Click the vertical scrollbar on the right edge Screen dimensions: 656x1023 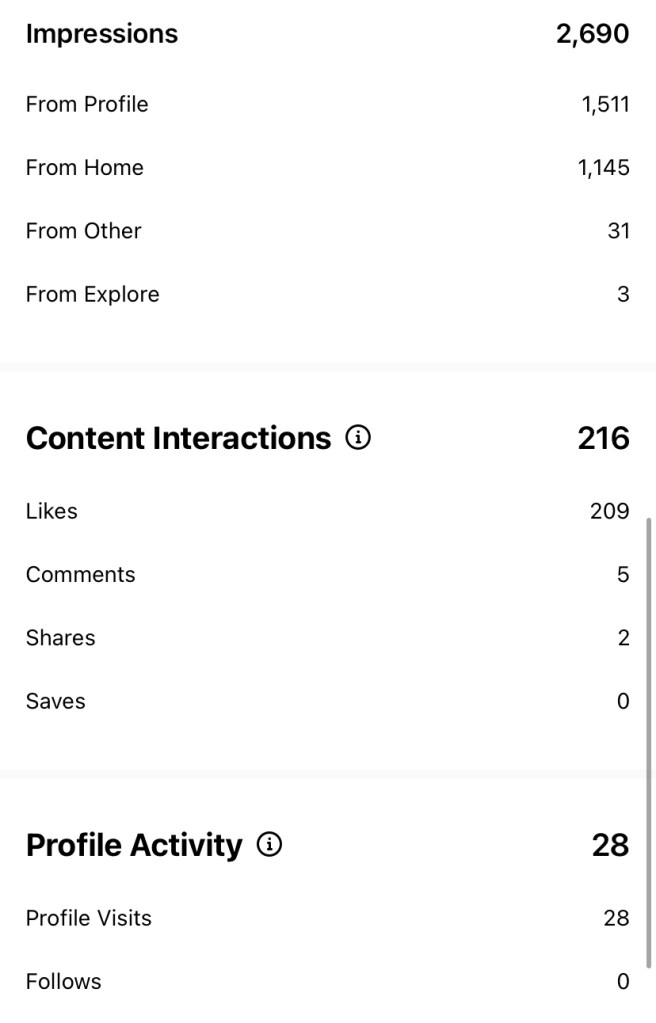coord(649,740)
